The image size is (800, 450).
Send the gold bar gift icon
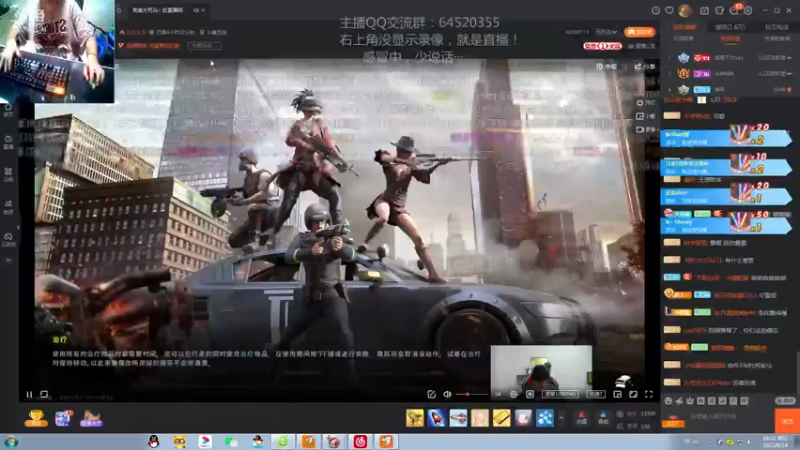(x=502, y=418)
